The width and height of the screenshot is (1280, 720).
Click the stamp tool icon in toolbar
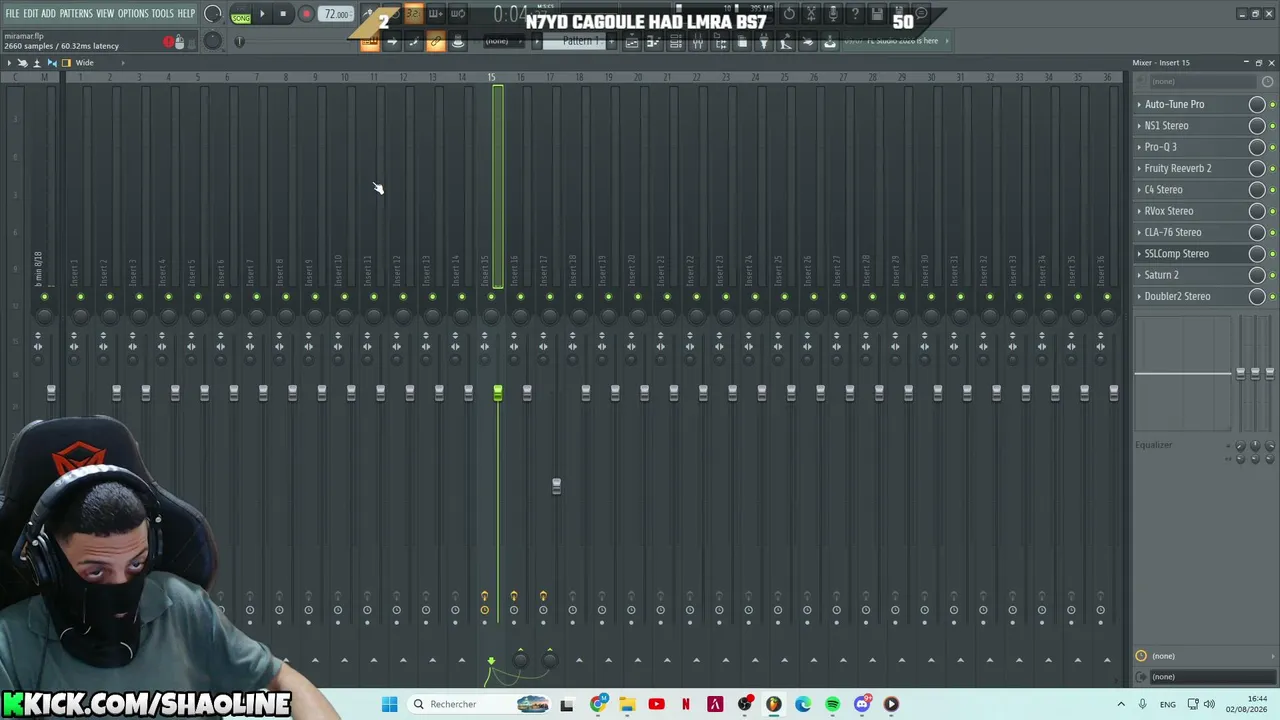click(x=458, y=42)
